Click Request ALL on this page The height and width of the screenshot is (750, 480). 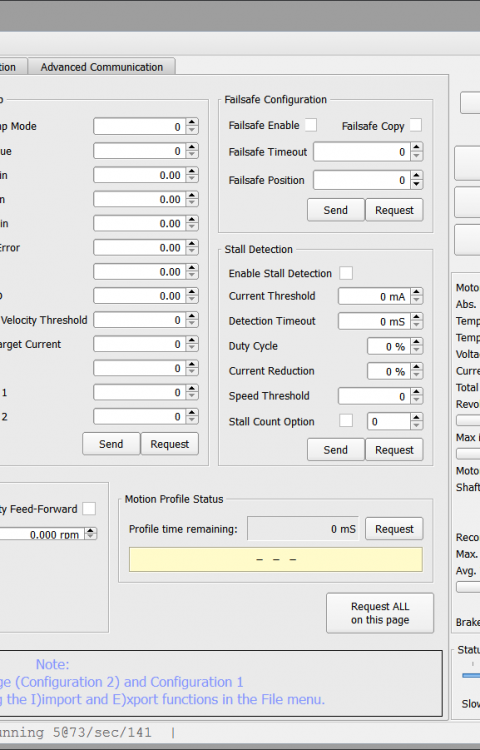click(380, 613)
